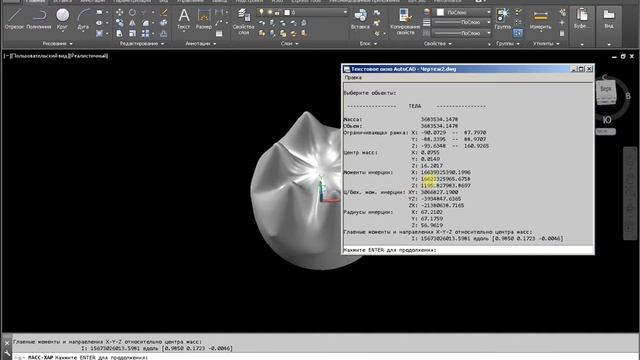640x360 pixels.
Task: Click the МАСС-ХАР command line input field
Action: click(325, 357)
